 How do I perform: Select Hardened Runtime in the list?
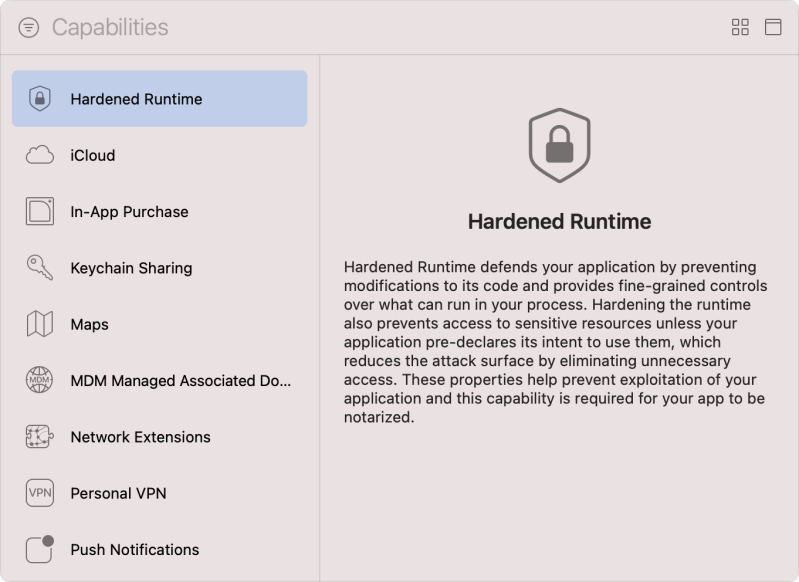(159, 98)
